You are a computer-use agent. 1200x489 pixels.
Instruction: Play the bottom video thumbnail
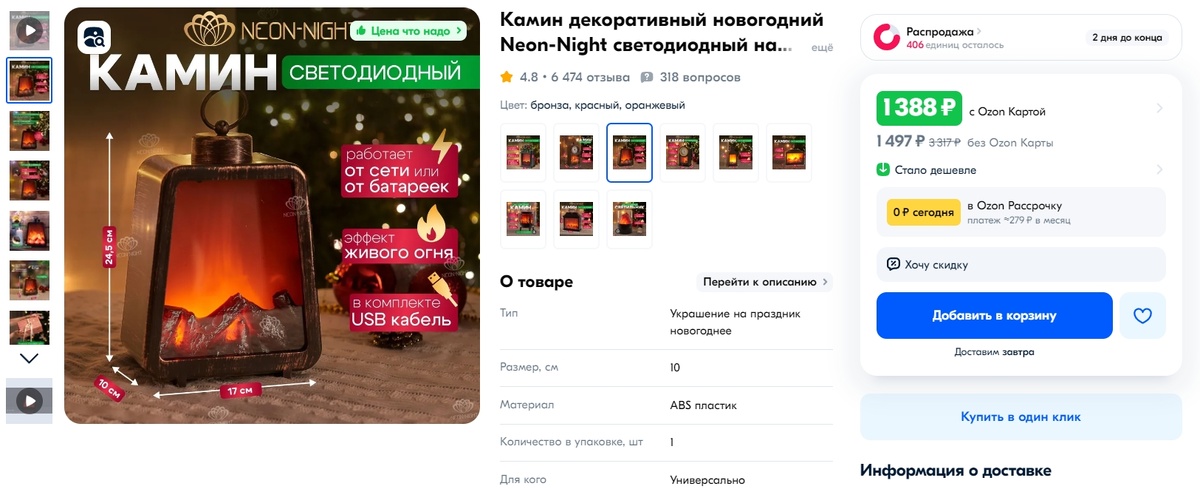[x=30, y=401]
